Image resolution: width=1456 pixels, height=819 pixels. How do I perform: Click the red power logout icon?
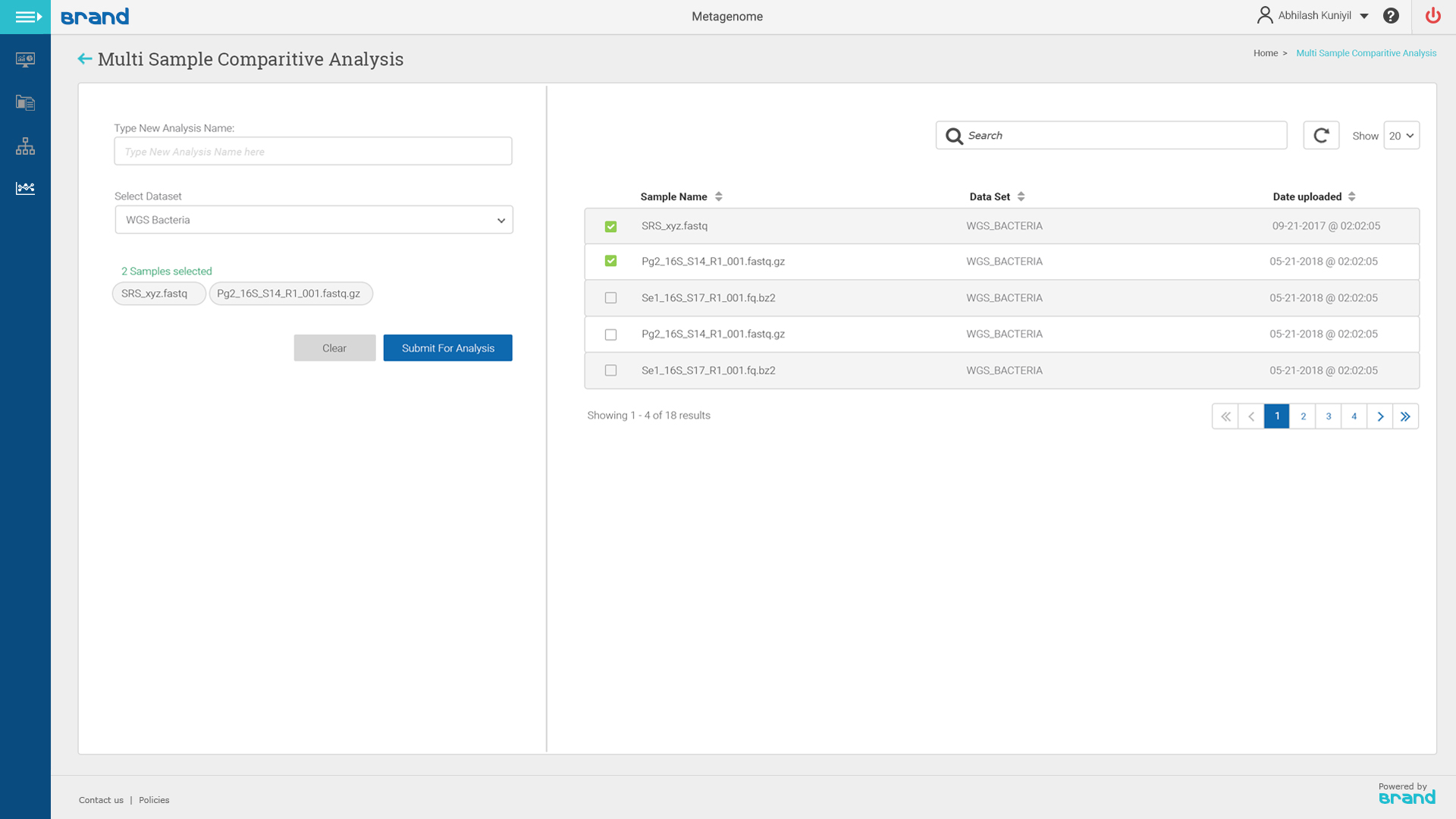point(1432,16)
